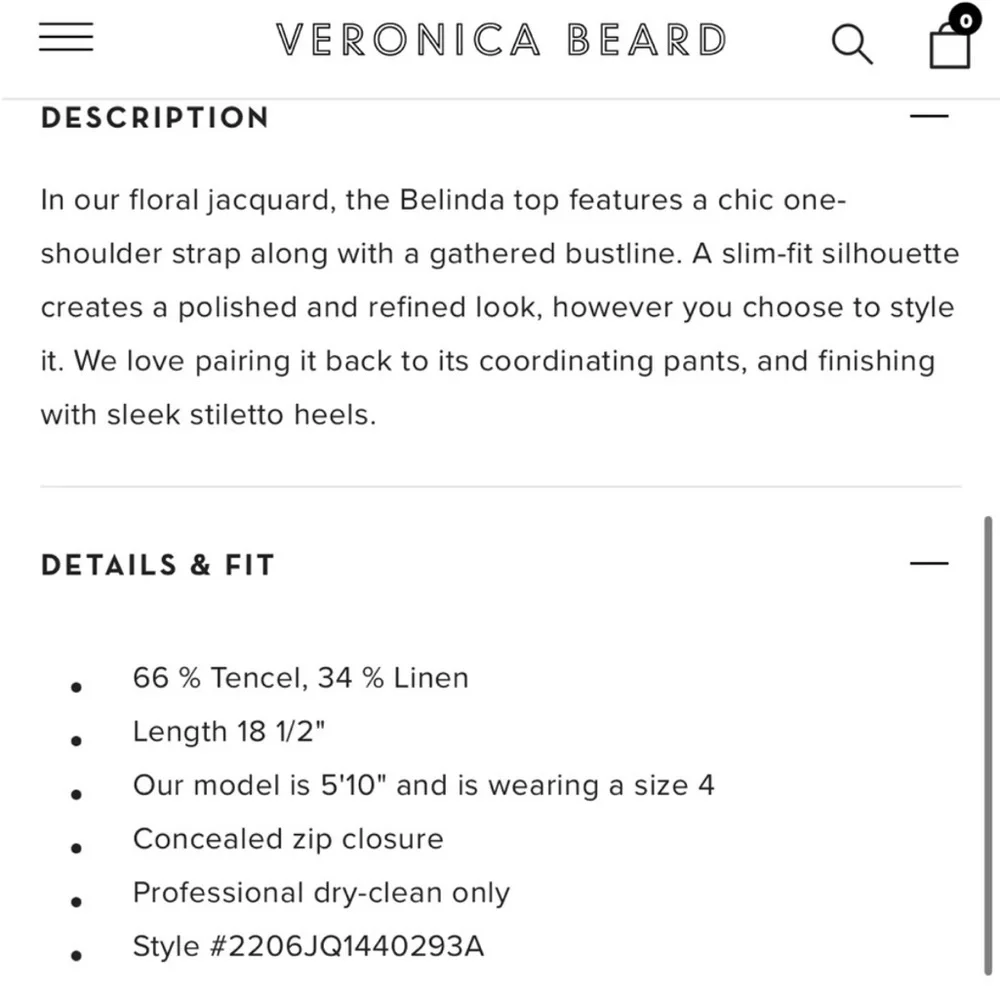Click the 'Concealed zip closure' bullet
Viewport: 1000px width, 1000px height.
click(288, 839)
